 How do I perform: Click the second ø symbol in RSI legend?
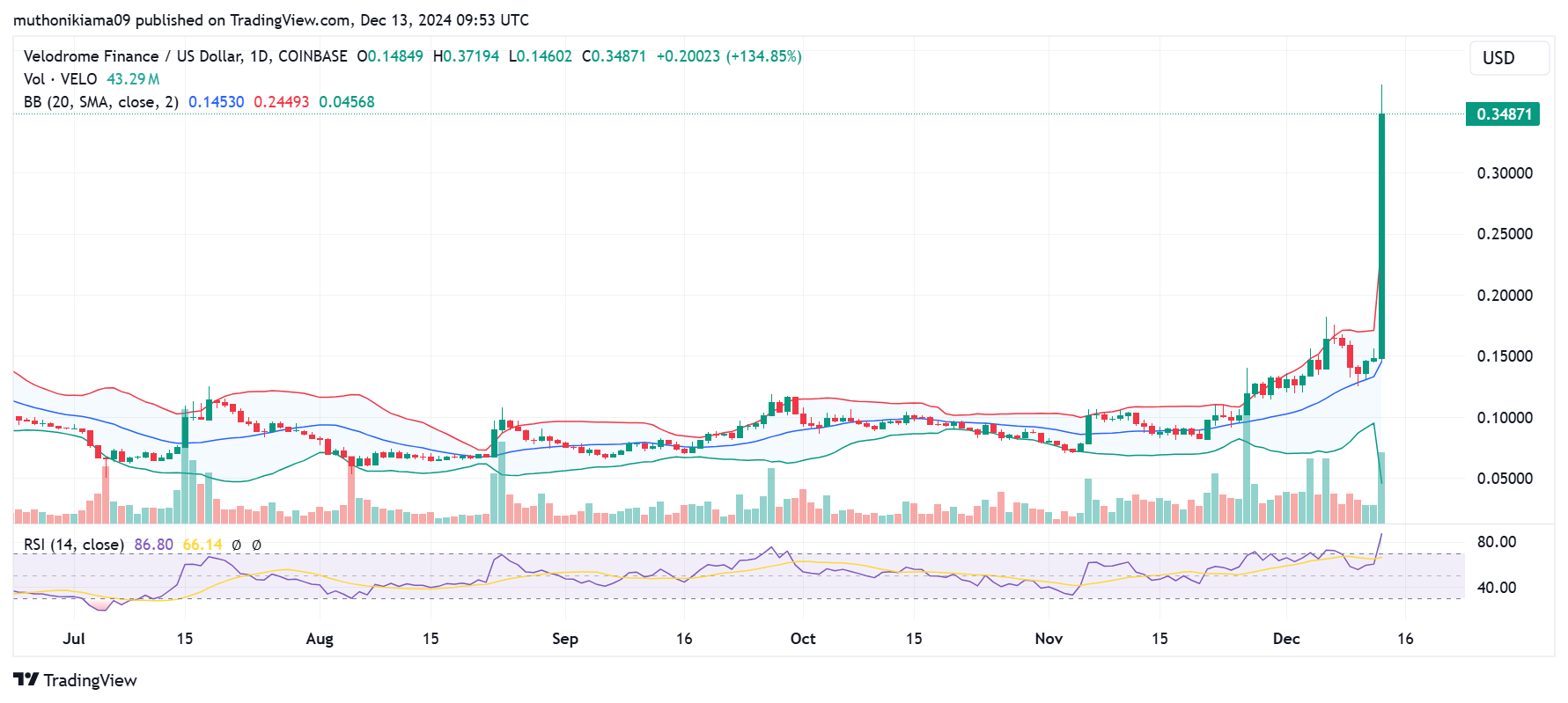pyautogui.click(x=256, y=546)
